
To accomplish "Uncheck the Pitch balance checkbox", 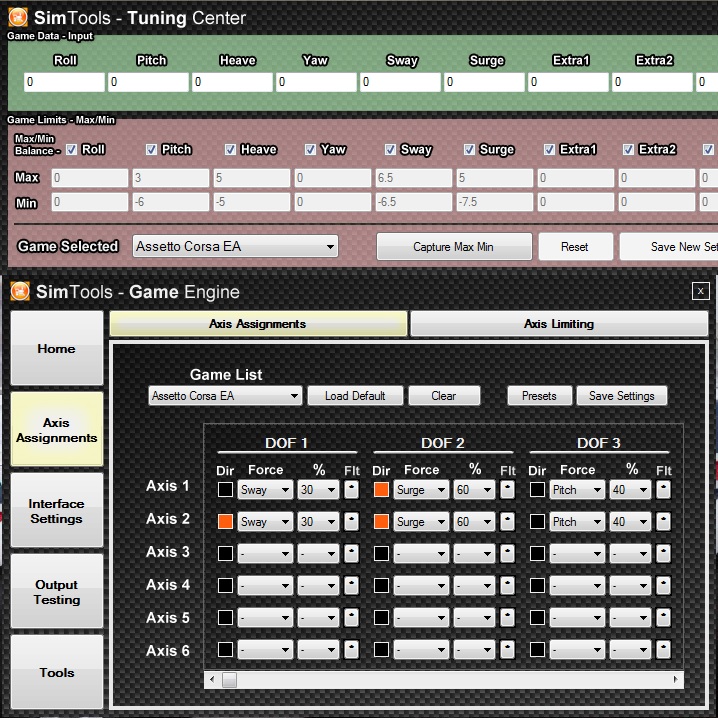I will click(x=151, y=150).
